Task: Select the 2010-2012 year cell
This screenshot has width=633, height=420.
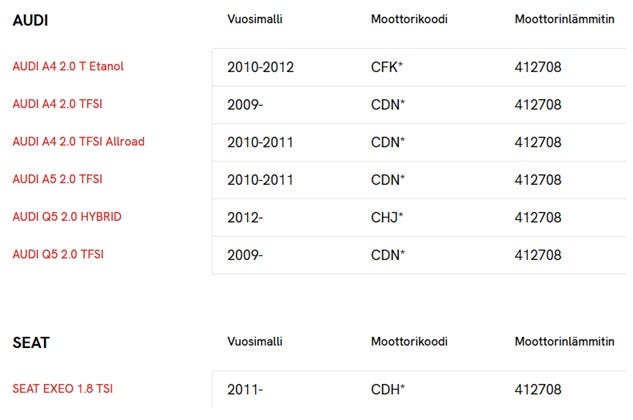Action: click(x=260, y=68)
